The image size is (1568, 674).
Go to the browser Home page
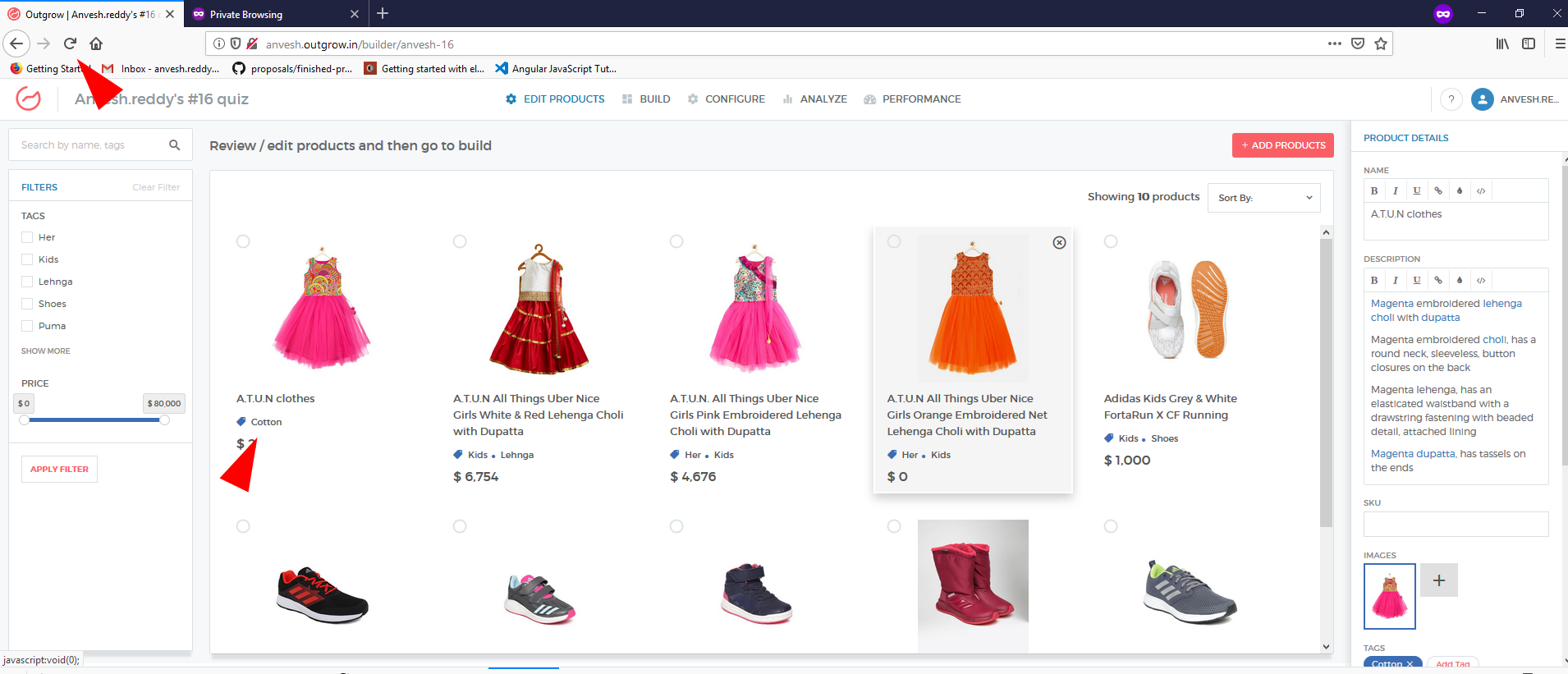click(x=96, y=44)
